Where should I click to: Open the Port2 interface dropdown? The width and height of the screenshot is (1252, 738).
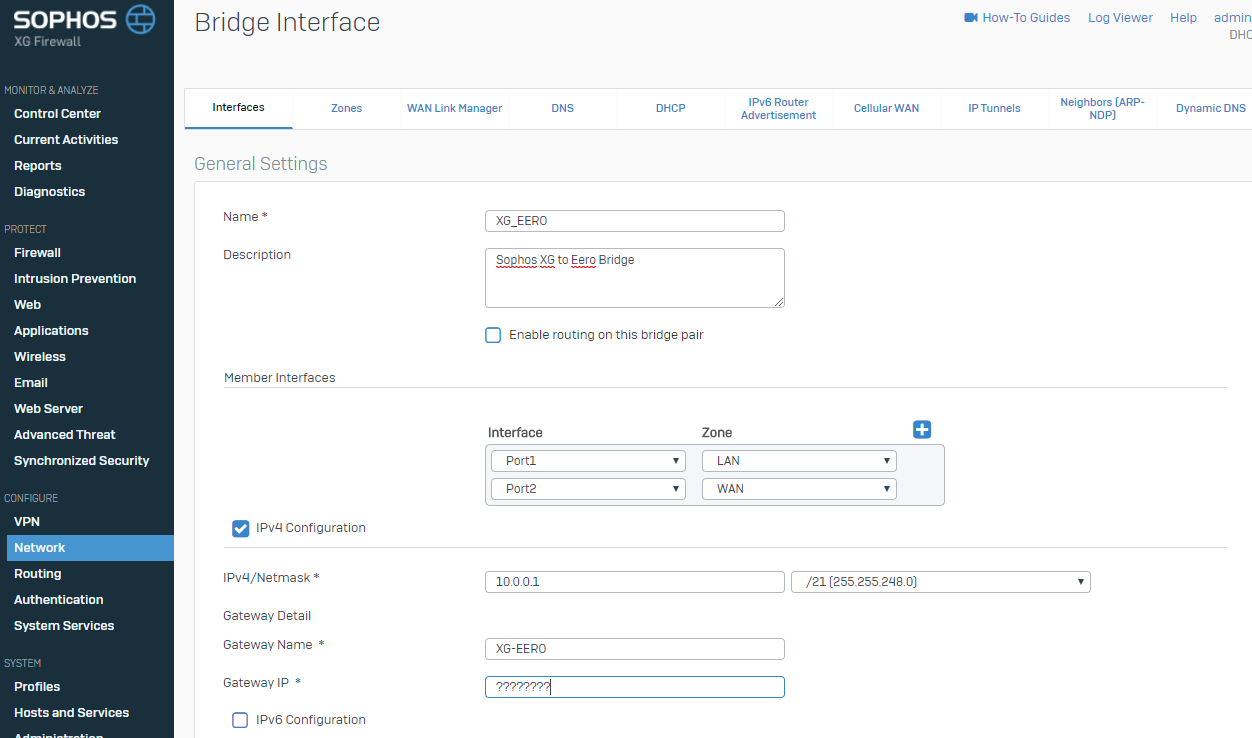click(588, 489)
